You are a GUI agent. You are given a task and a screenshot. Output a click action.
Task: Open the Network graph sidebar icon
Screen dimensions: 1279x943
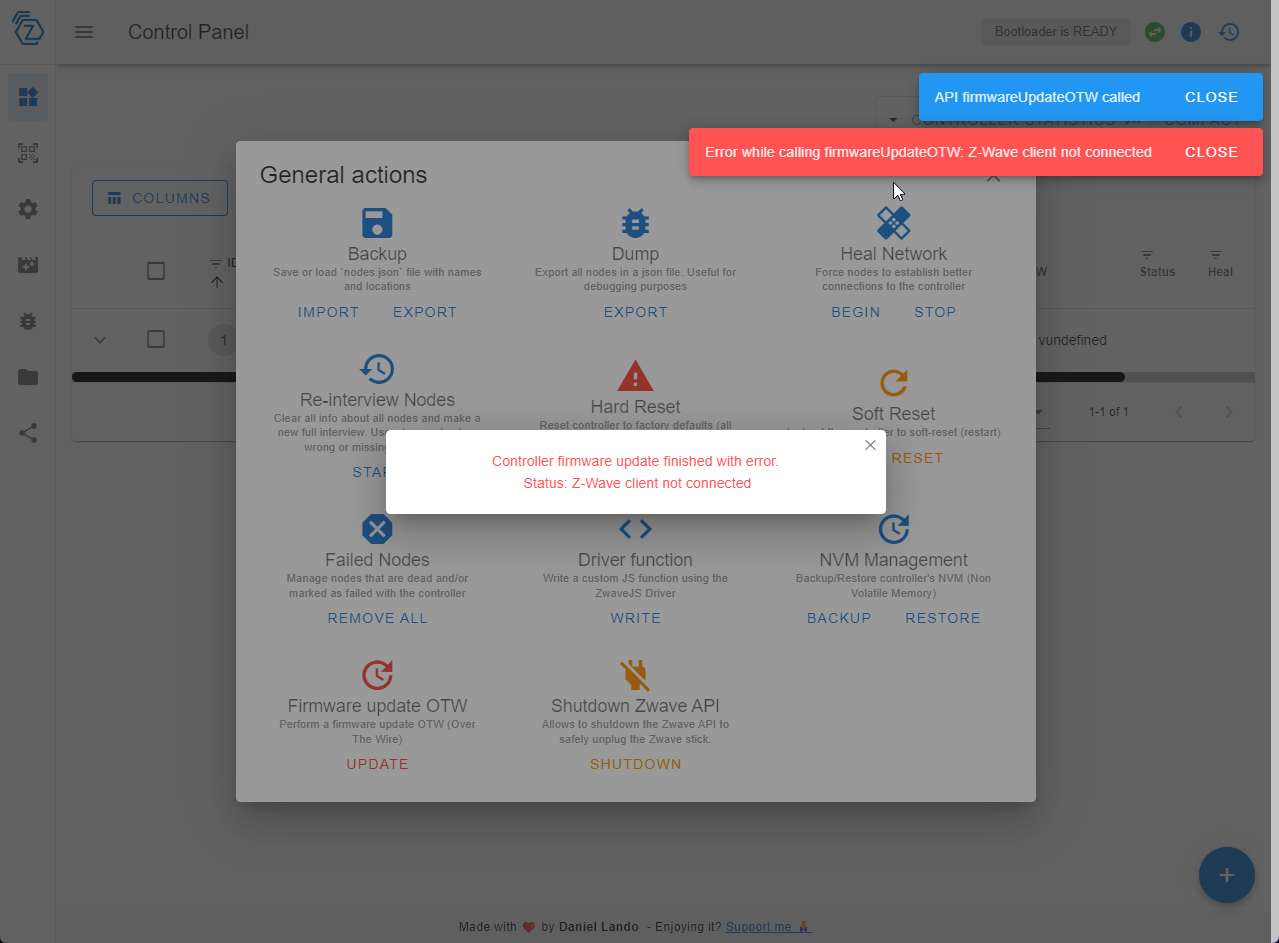point(27,433)
